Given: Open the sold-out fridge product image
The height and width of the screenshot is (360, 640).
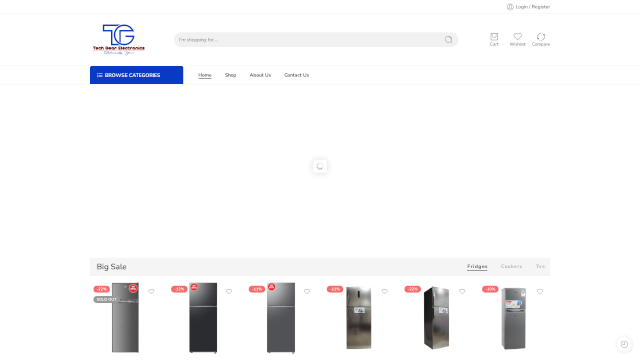Looking at the screenshot, I should [x=125, y=318].
